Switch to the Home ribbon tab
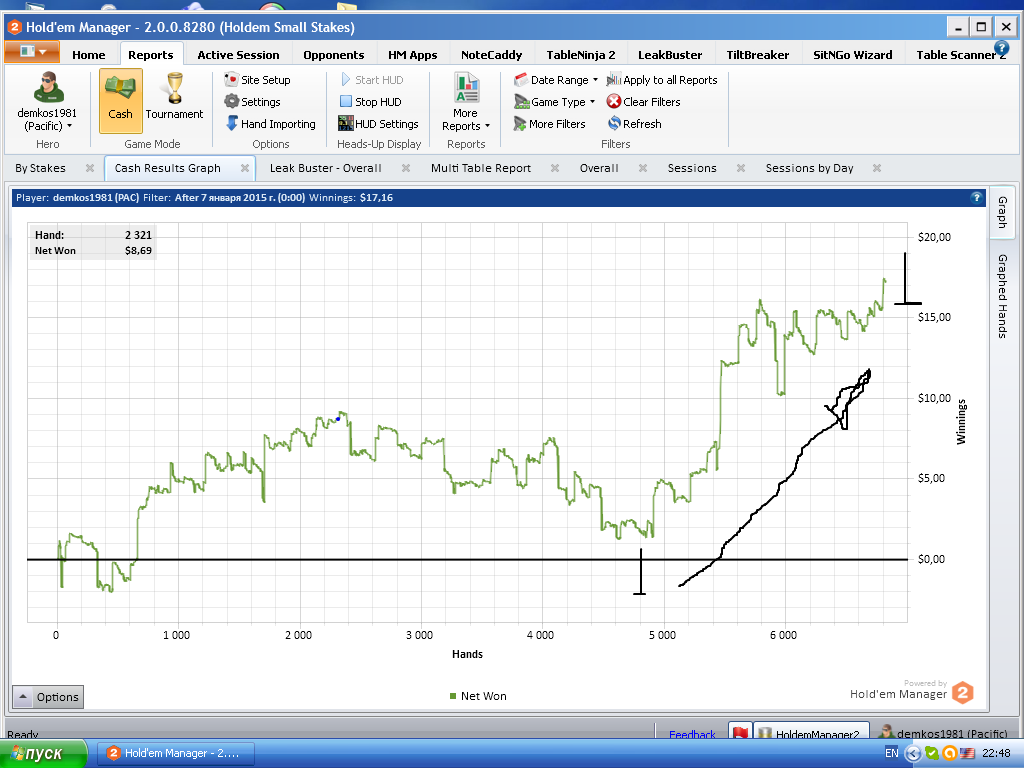 [x=89, y=55]
